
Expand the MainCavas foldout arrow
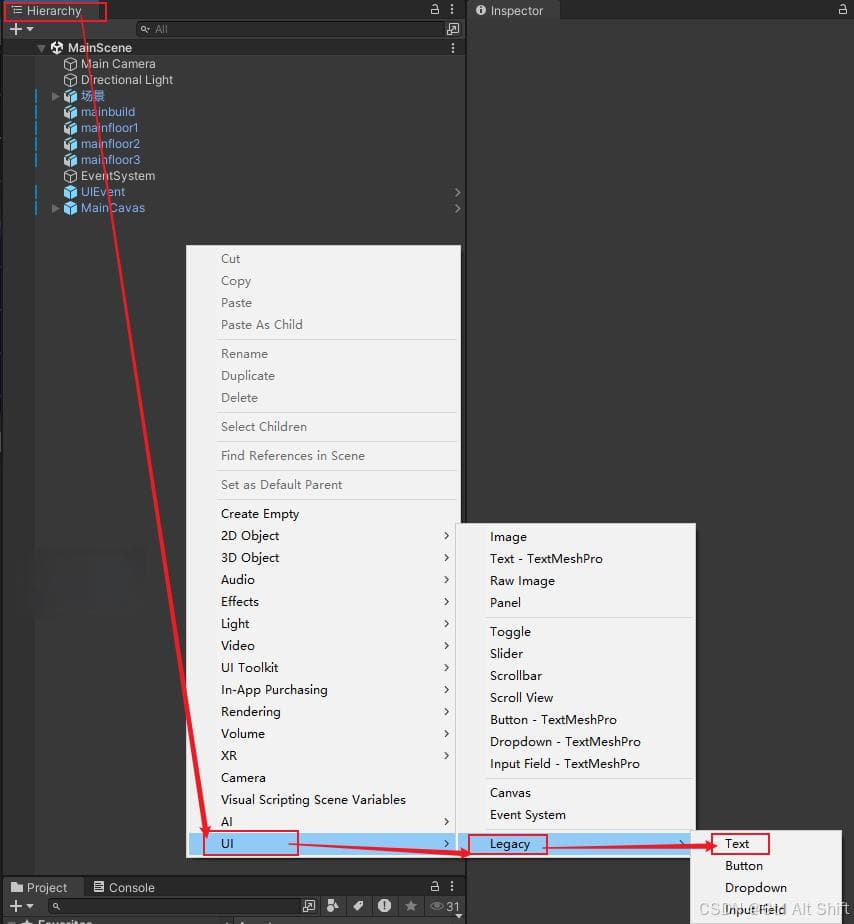coord(55,207)
